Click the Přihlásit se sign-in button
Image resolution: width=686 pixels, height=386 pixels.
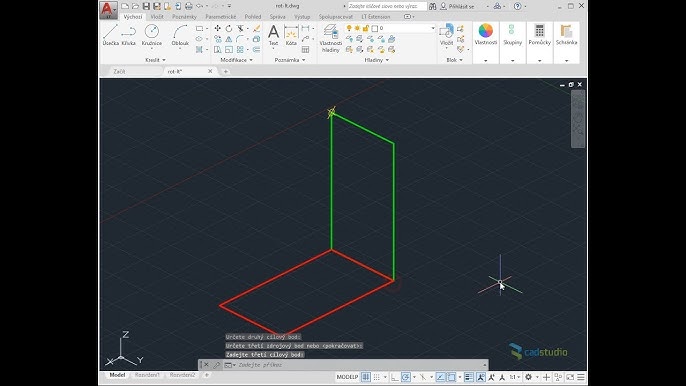457,6
